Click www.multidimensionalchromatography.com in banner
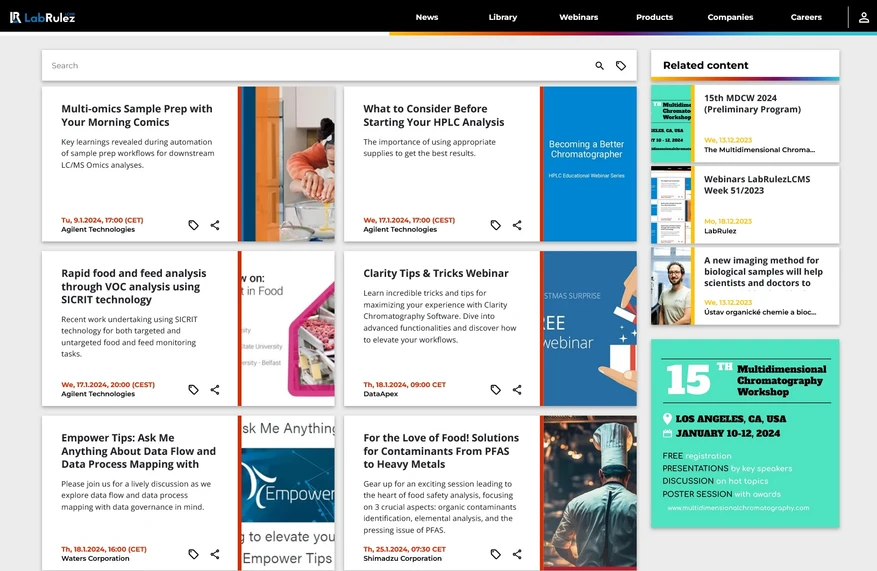877x571 pixels. coord(738,508)
